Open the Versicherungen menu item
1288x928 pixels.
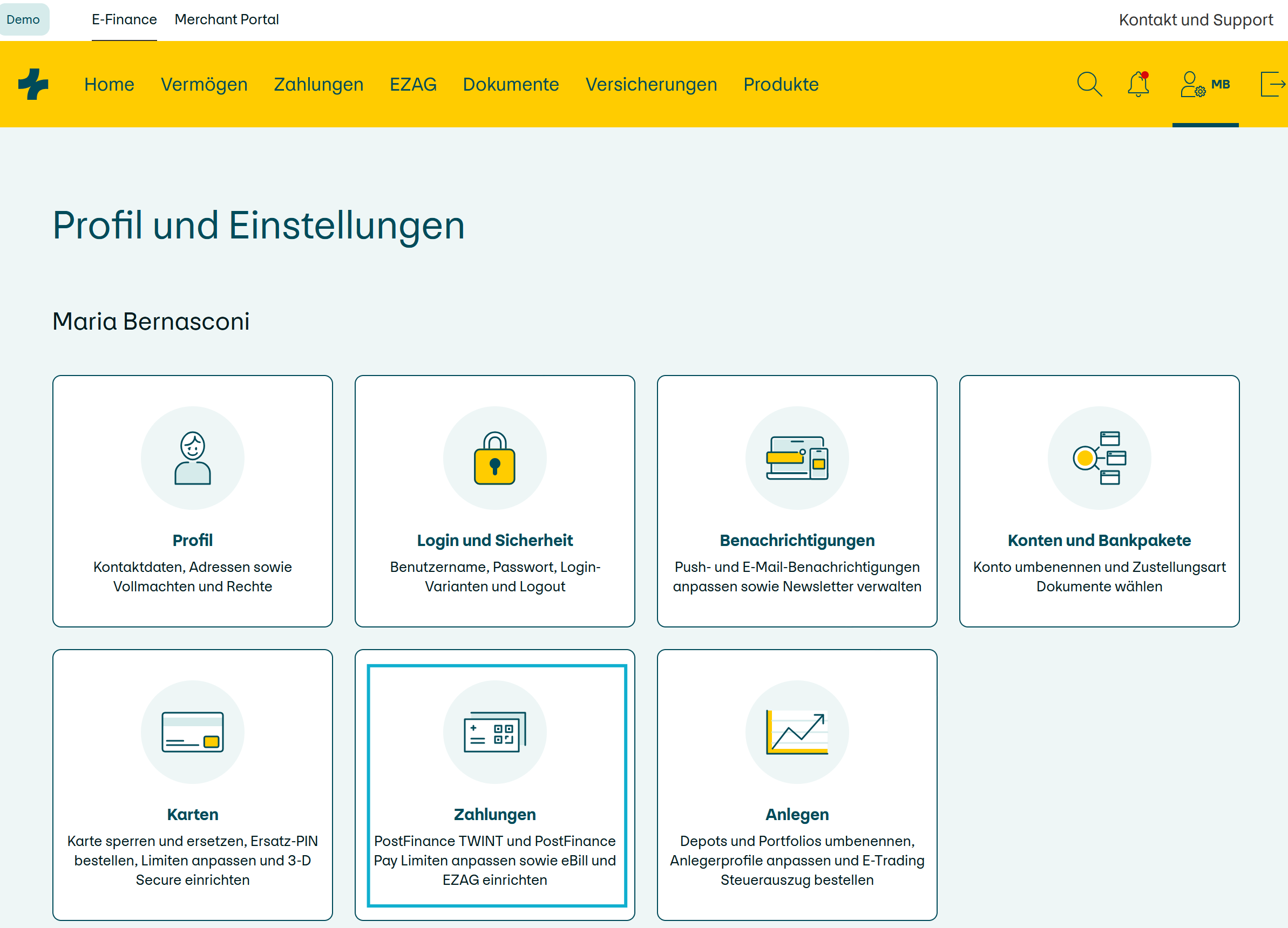(x=651, y=84)
